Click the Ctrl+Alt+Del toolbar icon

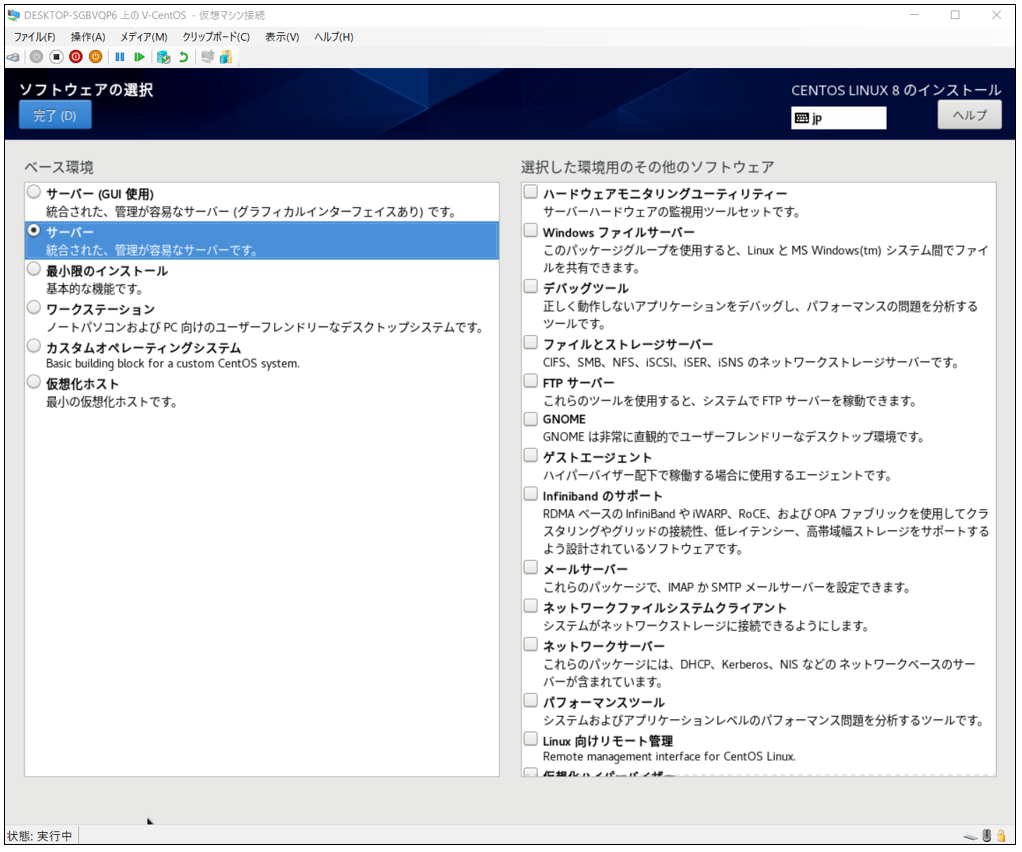13,57
